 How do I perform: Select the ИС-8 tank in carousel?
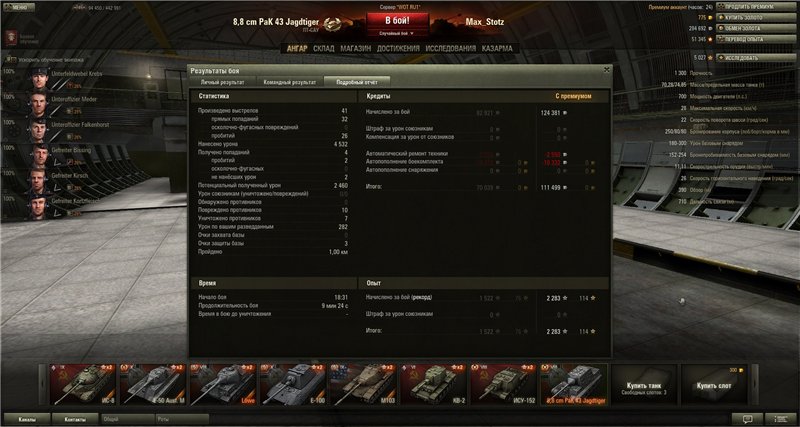[83, 385]
